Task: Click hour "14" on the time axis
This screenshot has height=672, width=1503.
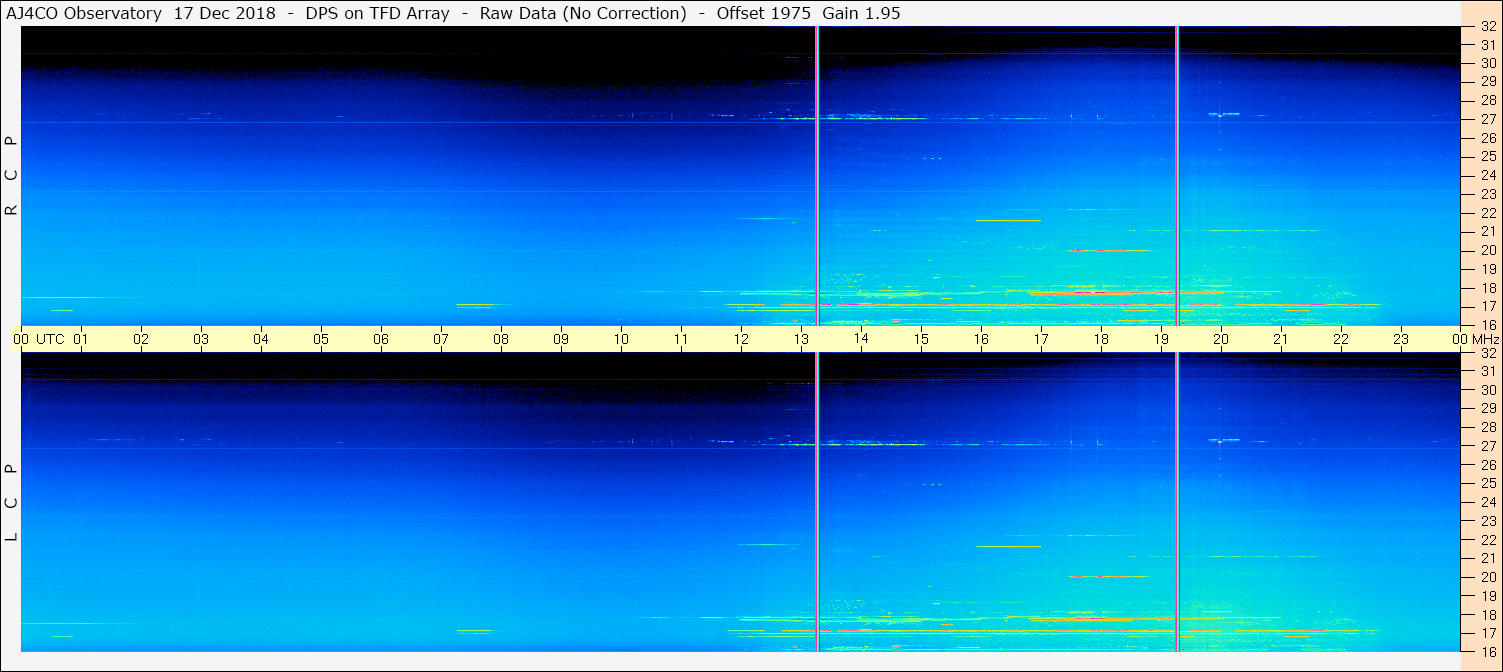Action: point(861,339)
